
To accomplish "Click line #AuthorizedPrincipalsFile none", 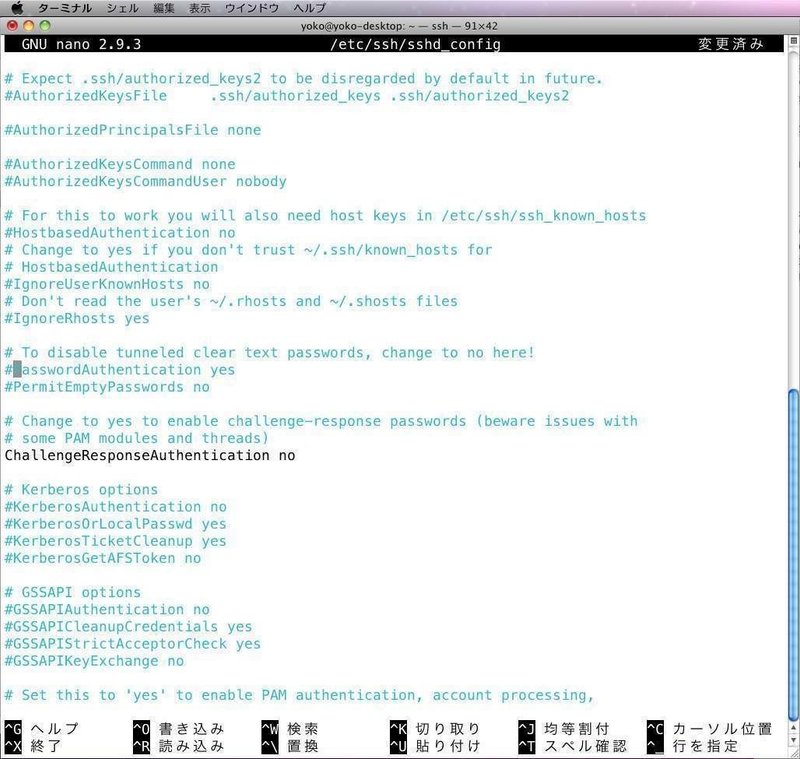I will pyautogui.click(x=133, y=130).
